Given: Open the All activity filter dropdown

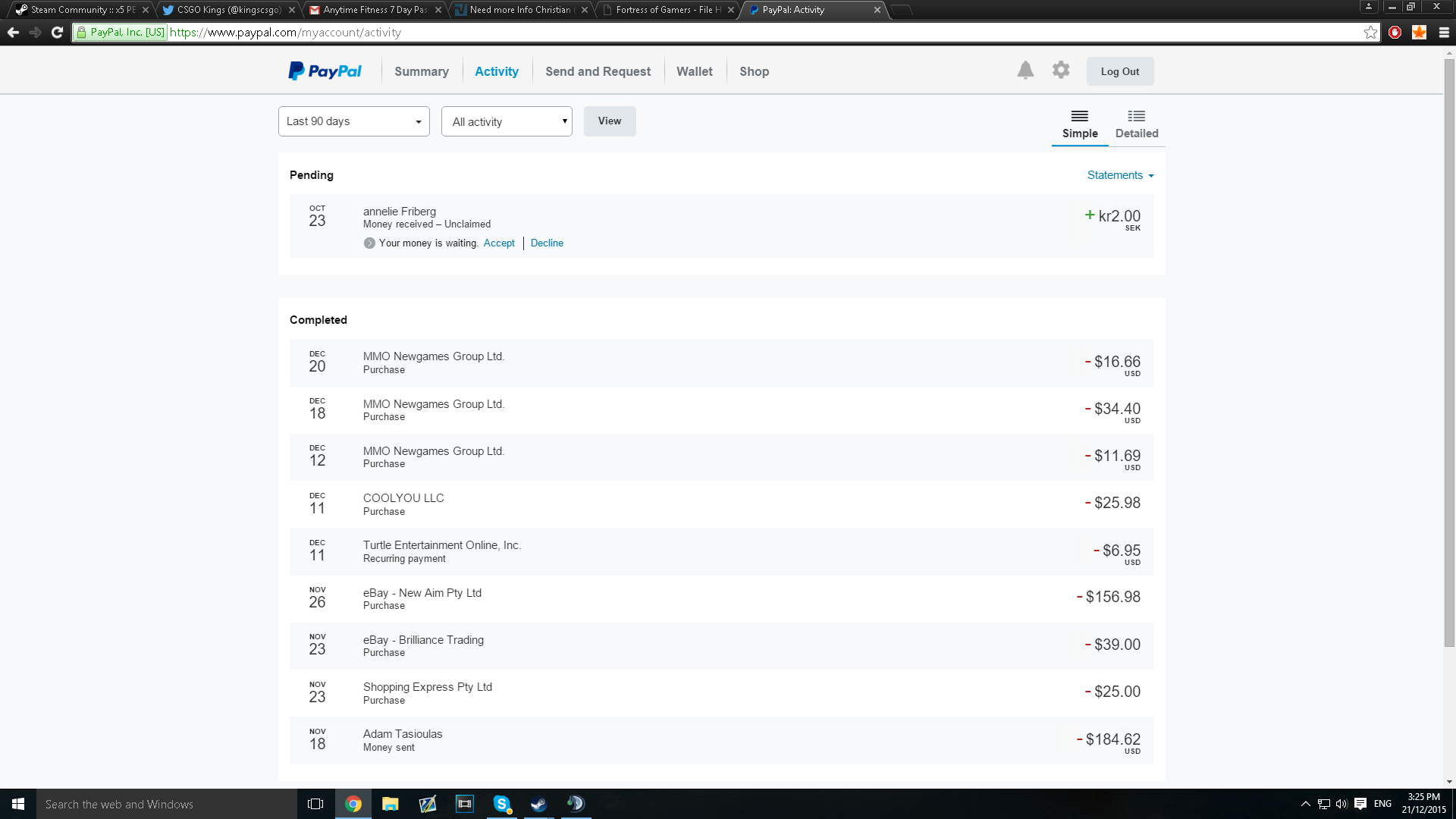Looking at the screenshot, I should [x=507, y=121].
